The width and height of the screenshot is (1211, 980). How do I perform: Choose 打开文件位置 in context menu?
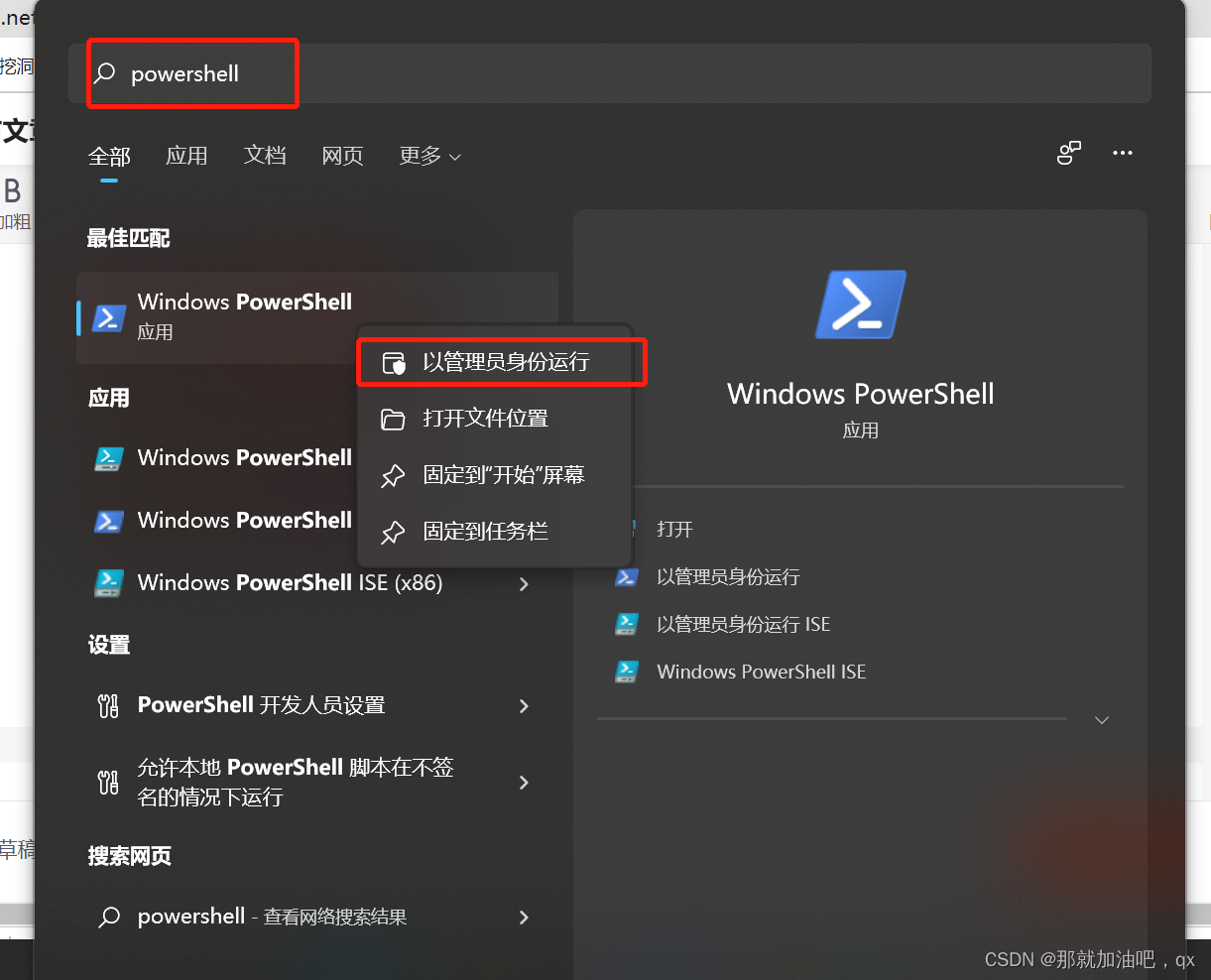coord(494,419)
